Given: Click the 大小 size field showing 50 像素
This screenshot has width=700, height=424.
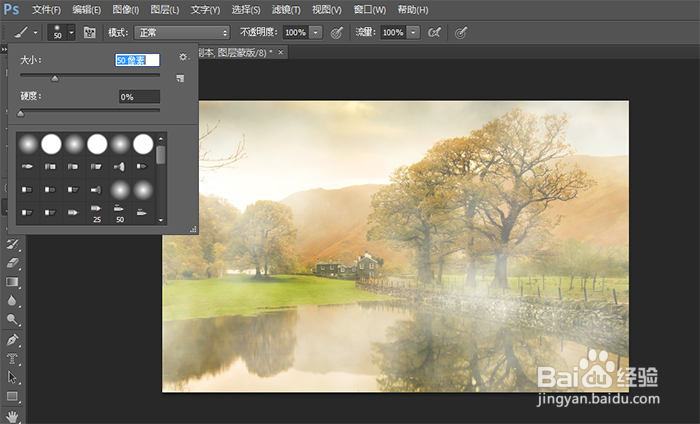Looking at the screenshot, I should (138, 60).
